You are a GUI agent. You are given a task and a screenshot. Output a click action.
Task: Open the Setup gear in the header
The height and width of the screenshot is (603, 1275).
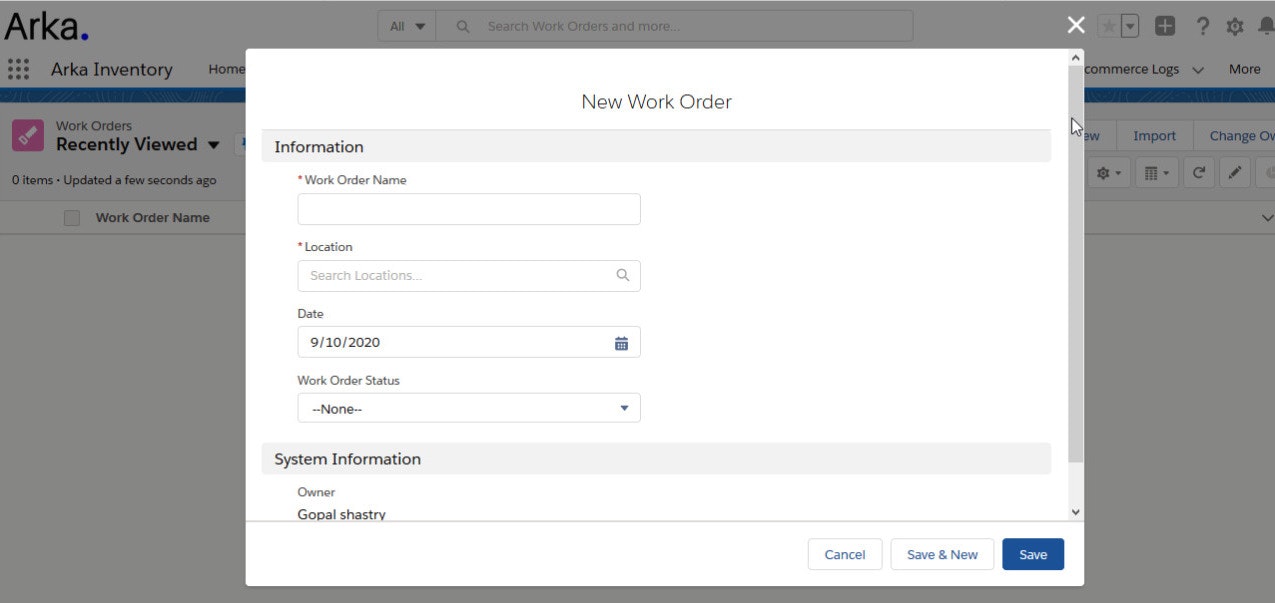[1235, 26]
